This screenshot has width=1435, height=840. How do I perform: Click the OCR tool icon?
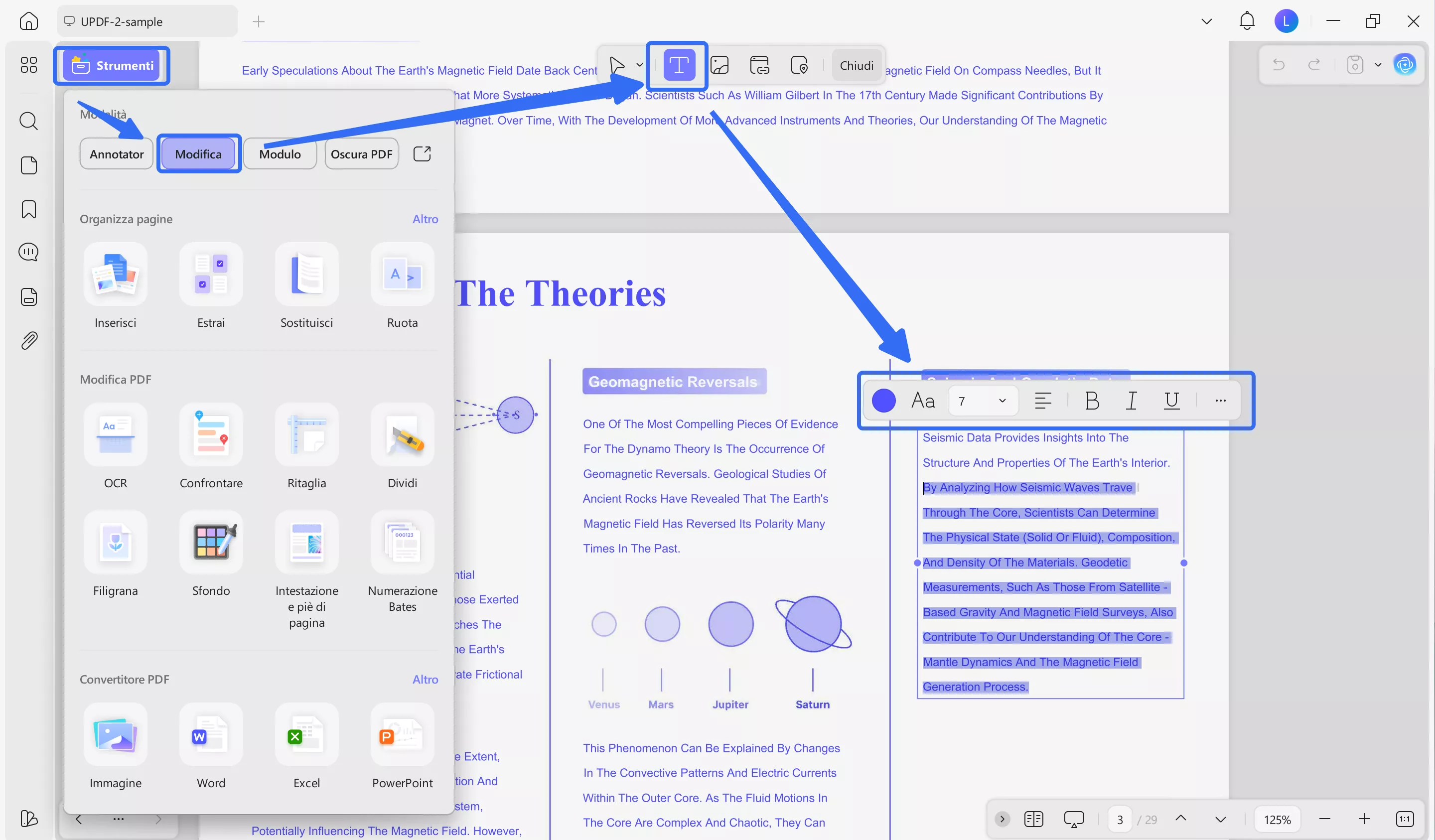[115, 435]
